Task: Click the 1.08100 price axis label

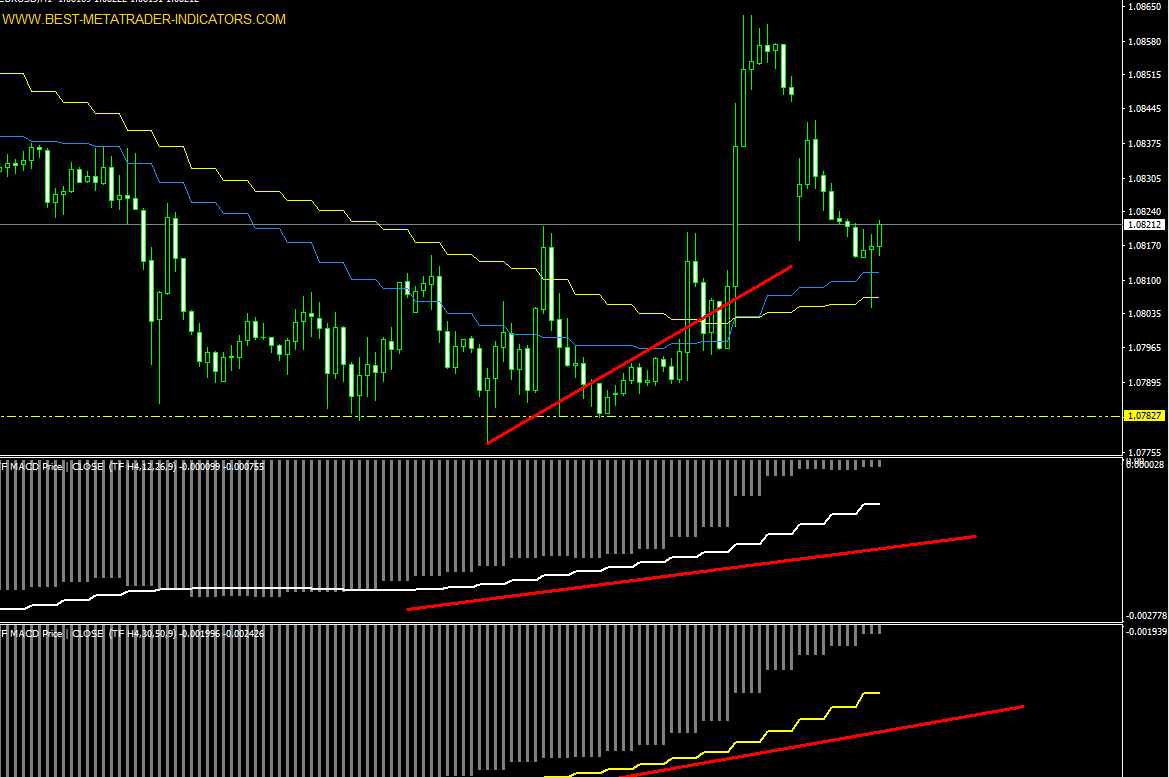Action: (x=1144, y=280)
